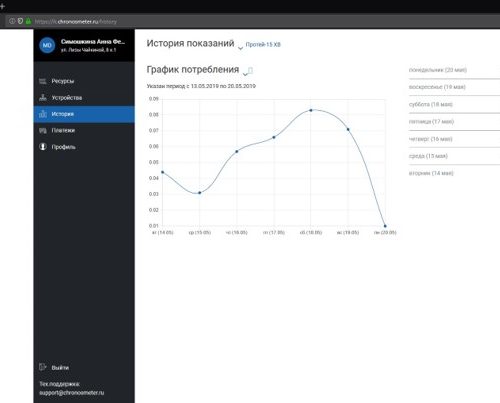Click the browser site lock icon
The width and height of the screenshot is (500, 403).
pos(28,21)
